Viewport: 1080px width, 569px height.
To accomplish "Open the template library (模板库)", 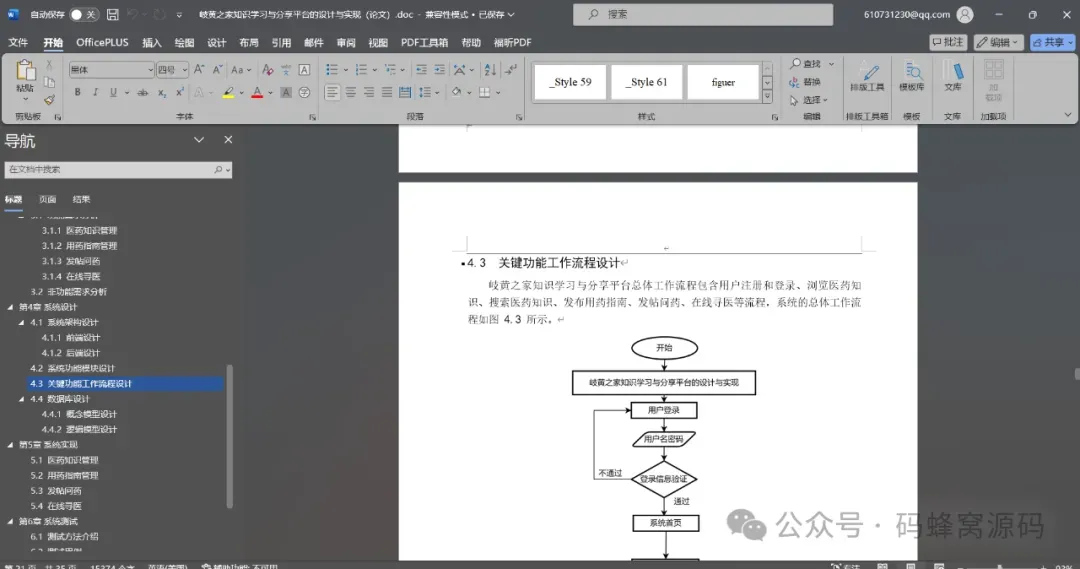I will pyautogui.click(x=912, y=76).
